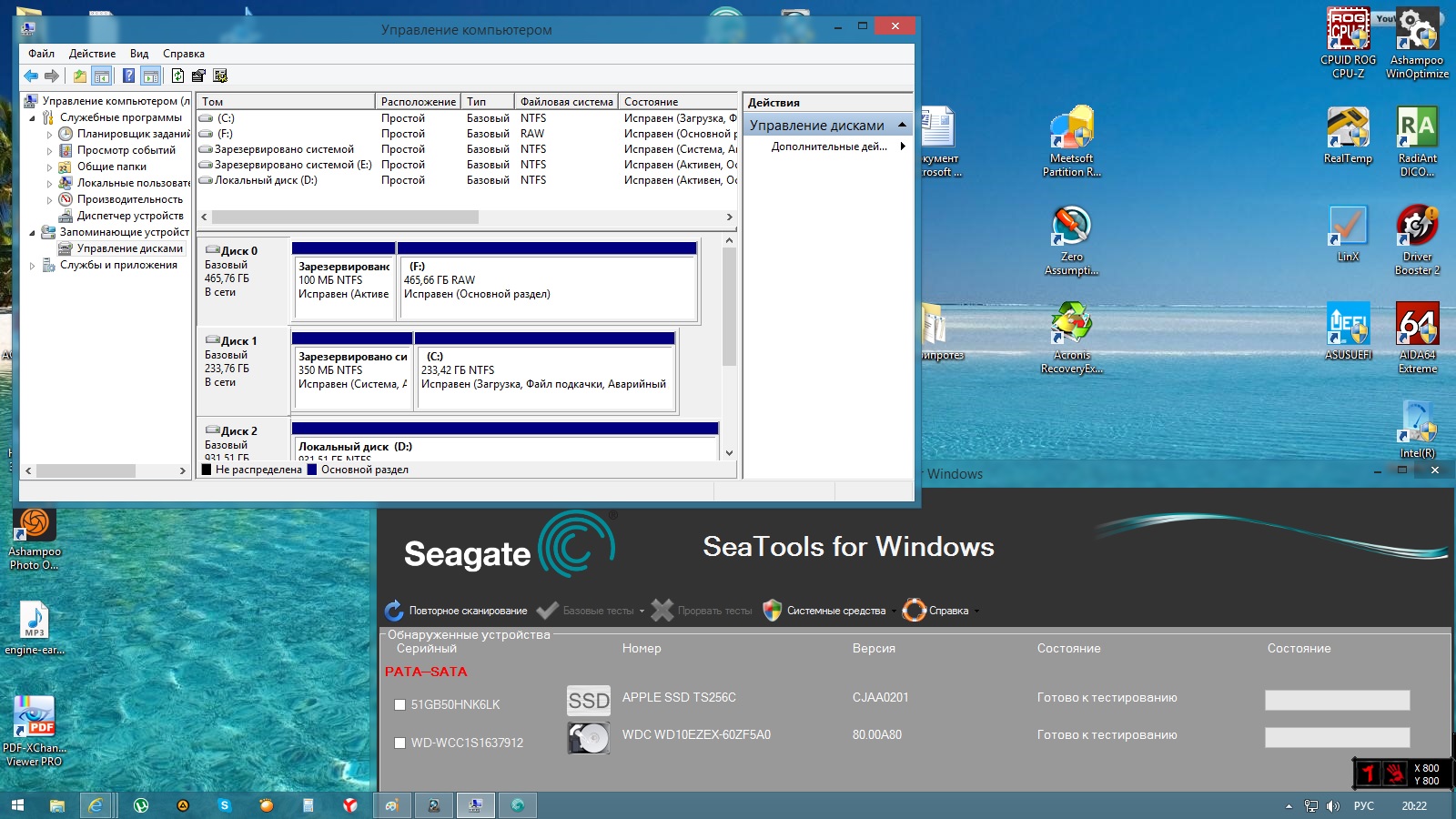Expand the Службы и приложения tree node
This screenshot has height=819, width=1456.
point(33,265)
